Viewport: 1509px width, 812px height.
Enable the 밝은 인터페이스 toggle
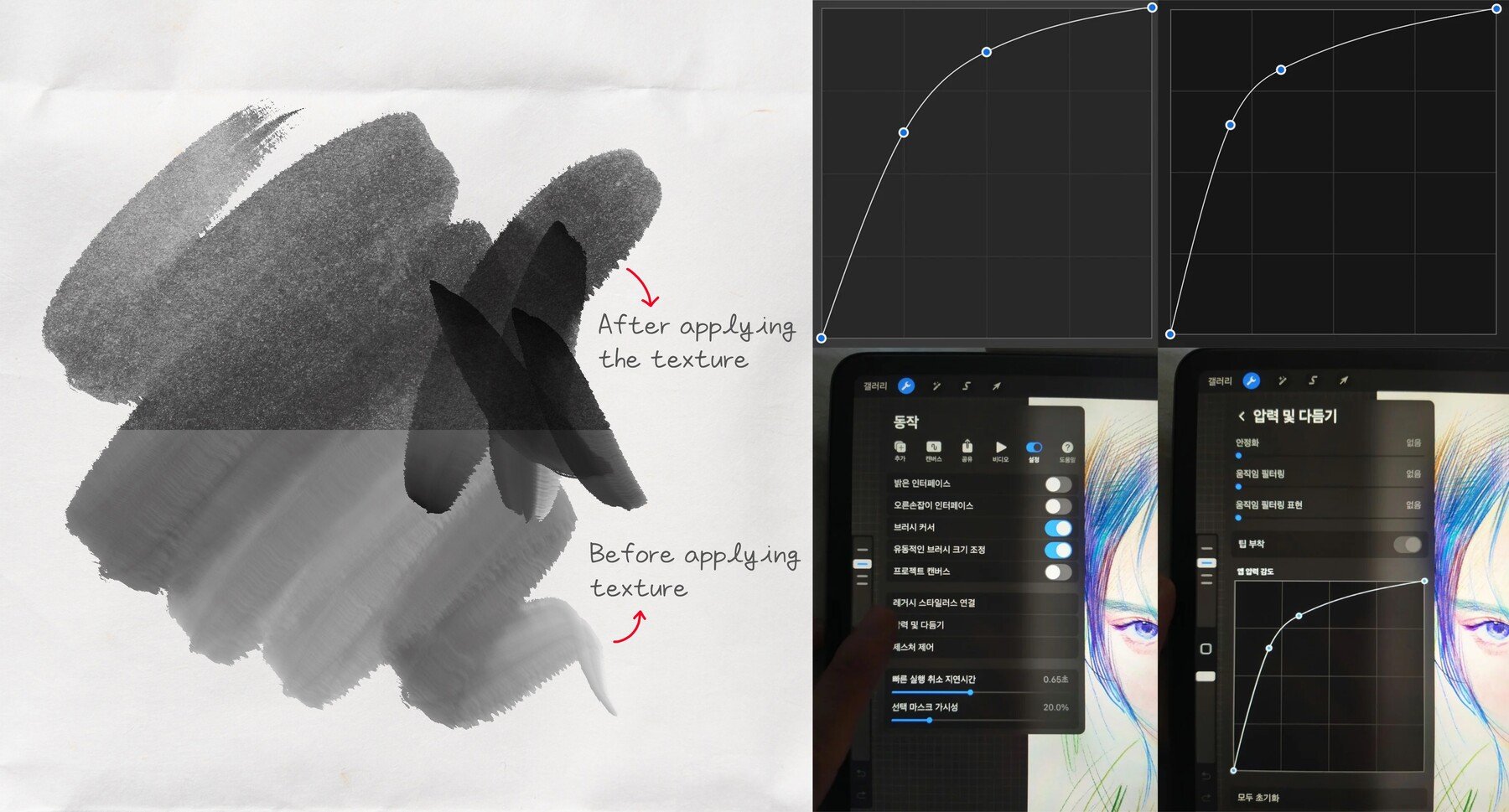tap(1057, 484)
